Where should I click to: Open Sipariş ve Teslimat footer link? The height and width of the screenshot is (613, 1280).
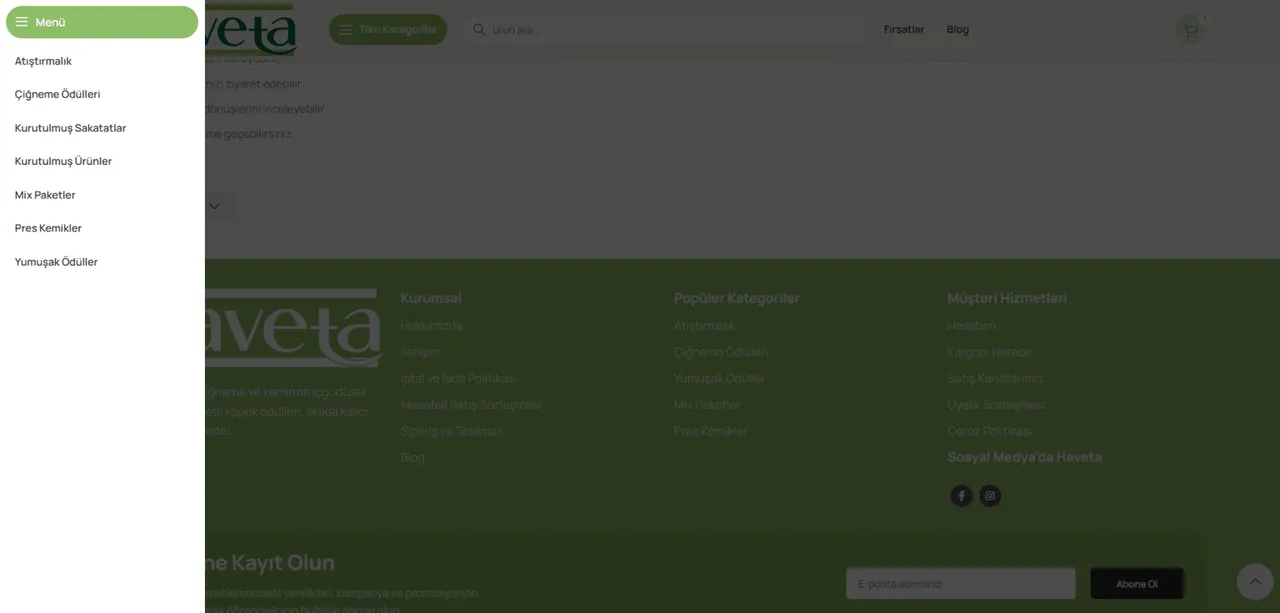[451, 431]
